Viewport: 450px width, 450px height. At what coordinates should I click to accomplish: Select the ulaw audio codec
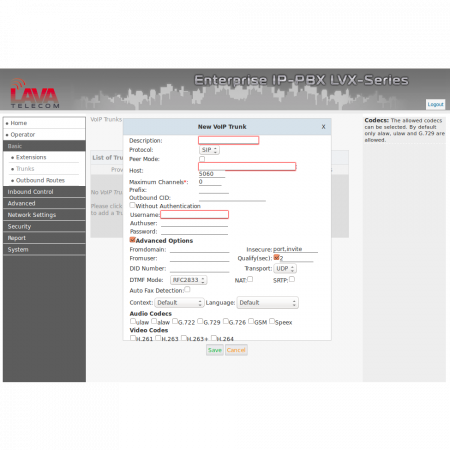click(x=133, y=321)
